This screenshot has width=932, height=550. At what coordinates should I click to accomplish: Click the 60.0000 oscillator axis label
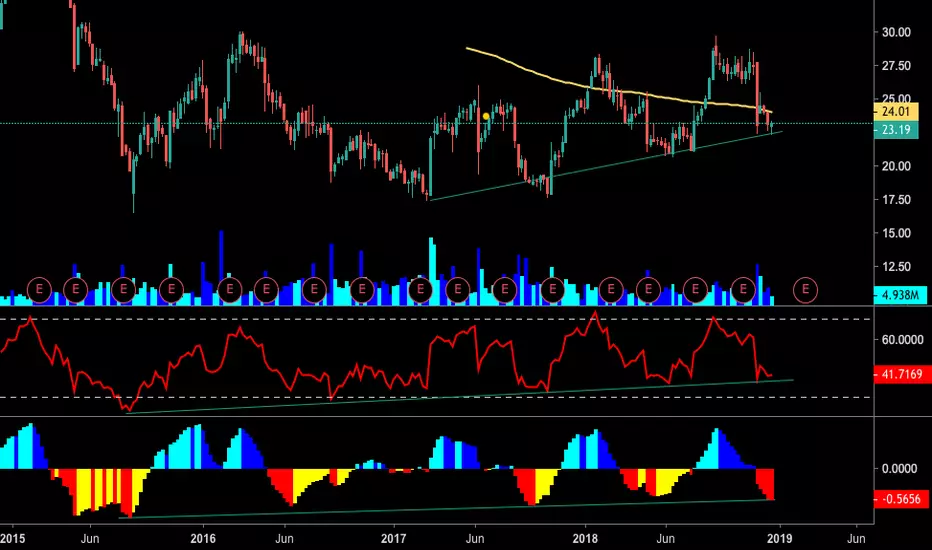[902, 340]
